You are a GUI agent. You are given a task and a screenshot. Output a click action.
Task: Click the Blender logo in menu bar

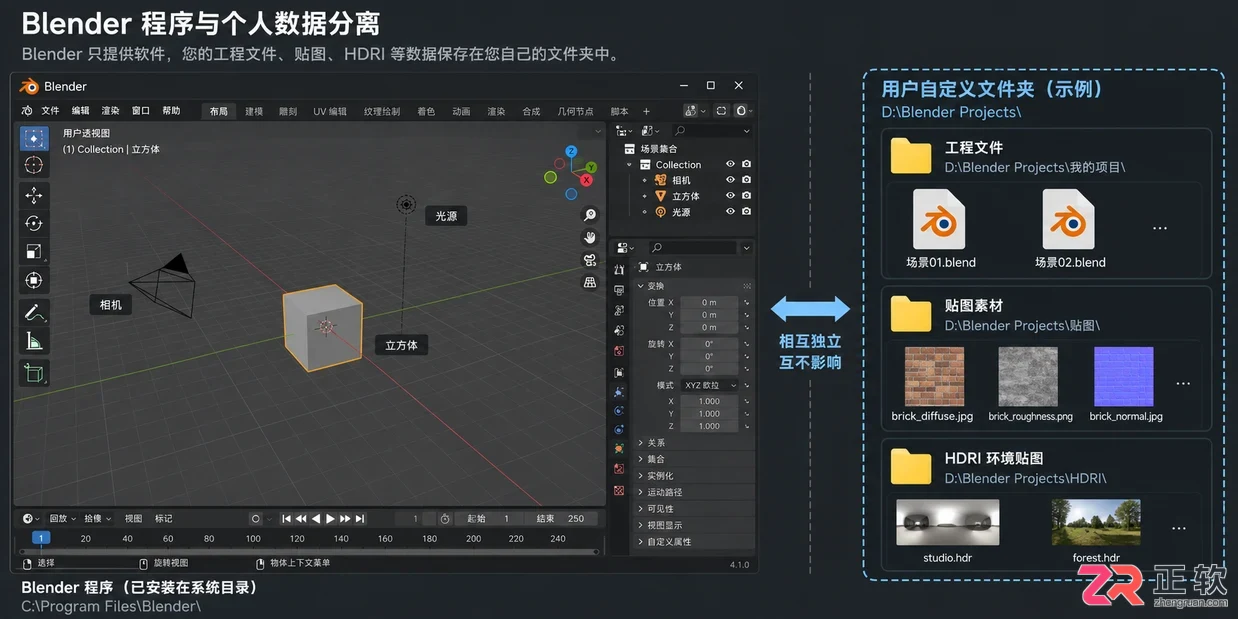click(27, 111)
